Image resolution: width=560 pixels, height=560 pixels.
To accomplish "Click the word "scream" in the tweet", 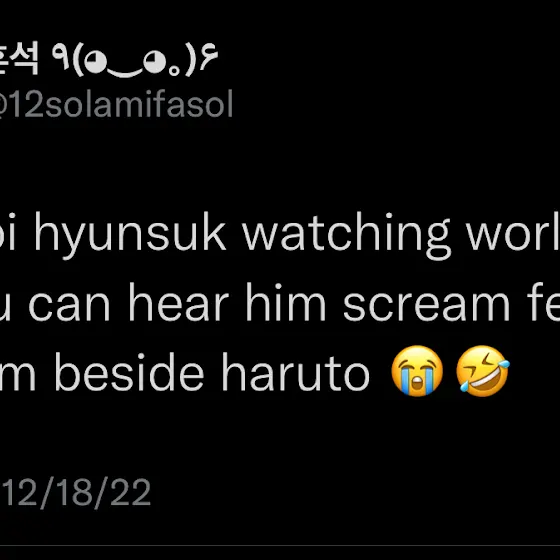I will [426, 305].
